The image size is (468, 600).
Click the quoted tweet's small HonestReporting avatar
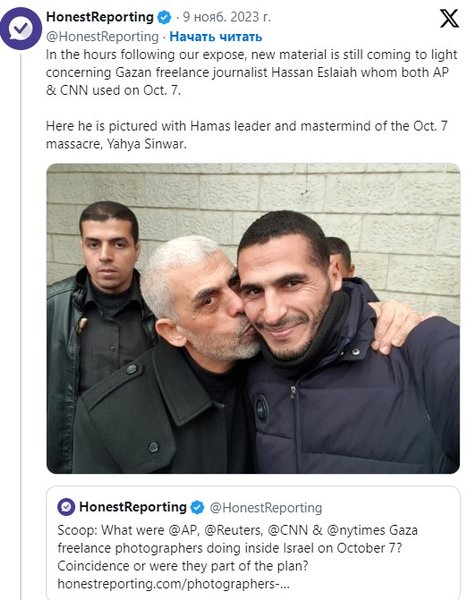tap(66, 507)
